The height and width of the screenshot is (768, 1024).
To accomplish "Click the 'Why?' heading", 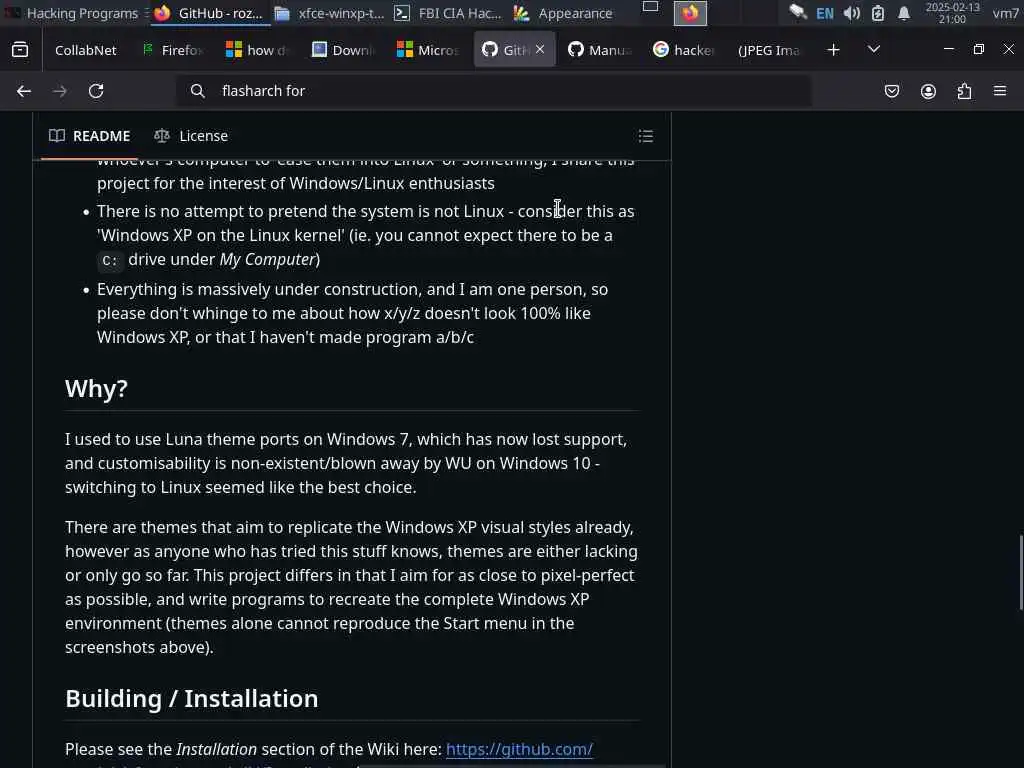I will [96, 389].
